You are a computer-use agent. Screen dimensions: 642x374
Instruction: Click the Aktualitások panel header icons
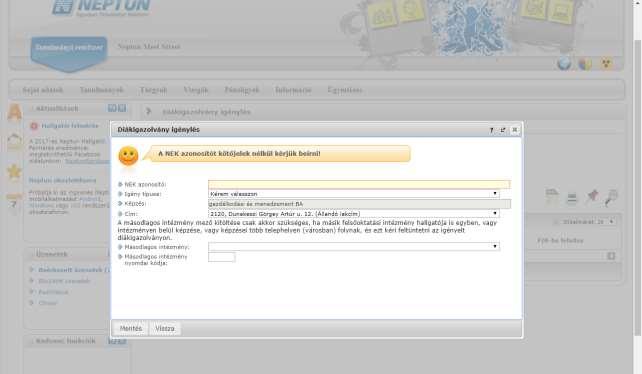coord(117,108)
